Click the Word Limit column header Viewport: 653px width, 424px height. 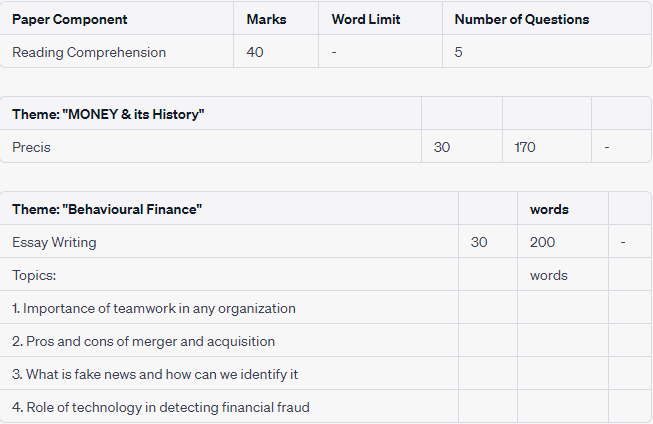tap(366, 19)
